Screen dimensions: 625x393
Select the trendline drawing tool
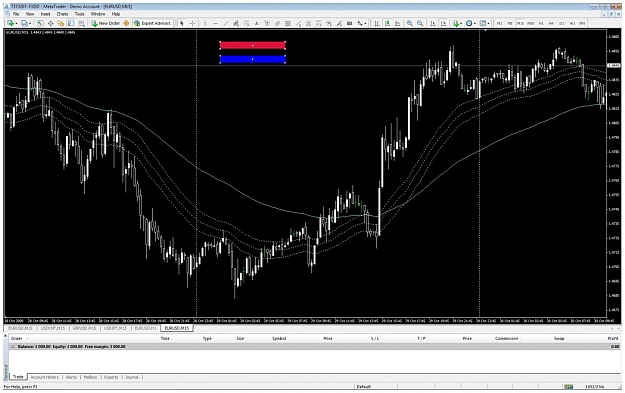[x=226, y=23]
